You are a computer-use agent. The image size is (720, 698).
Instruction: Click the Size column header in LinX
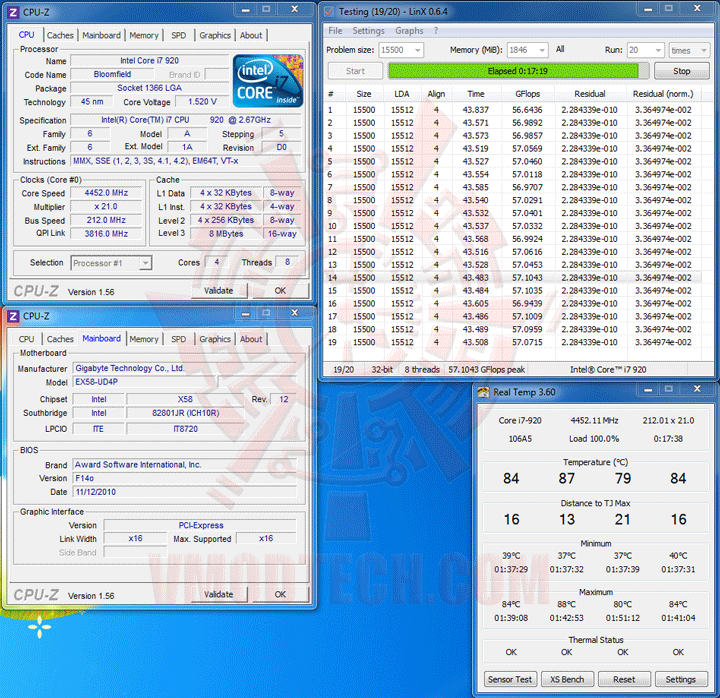364,94
